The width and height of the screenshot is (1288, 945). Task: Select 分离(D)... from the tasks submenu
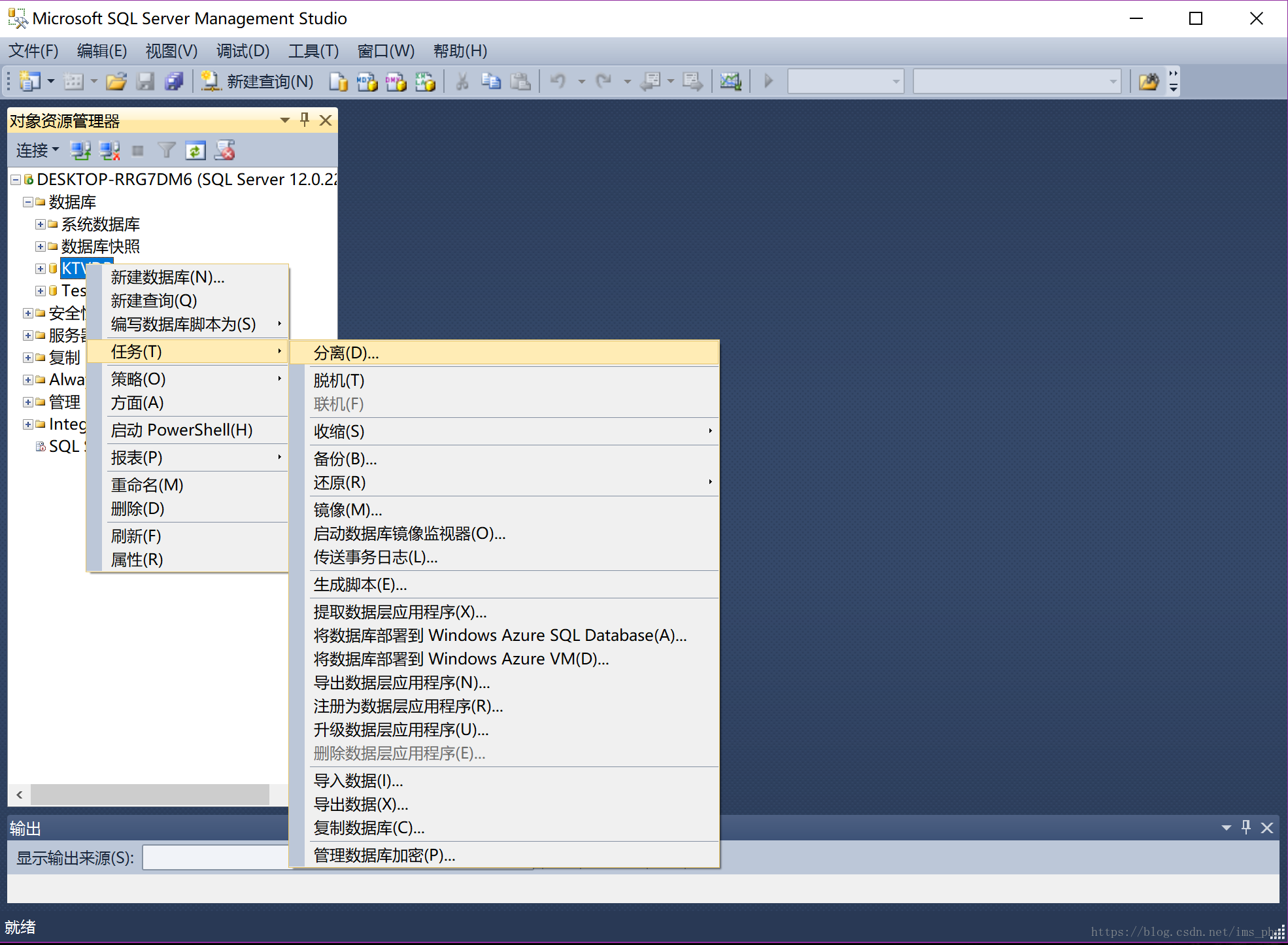pos(347,353)
